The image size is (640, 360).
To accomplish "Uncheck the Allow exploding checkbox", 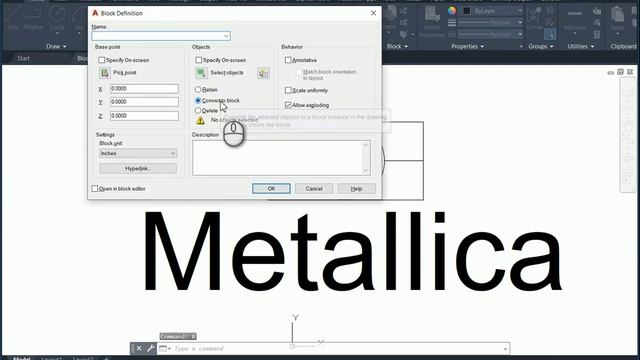I will click(x=288, y=105).
